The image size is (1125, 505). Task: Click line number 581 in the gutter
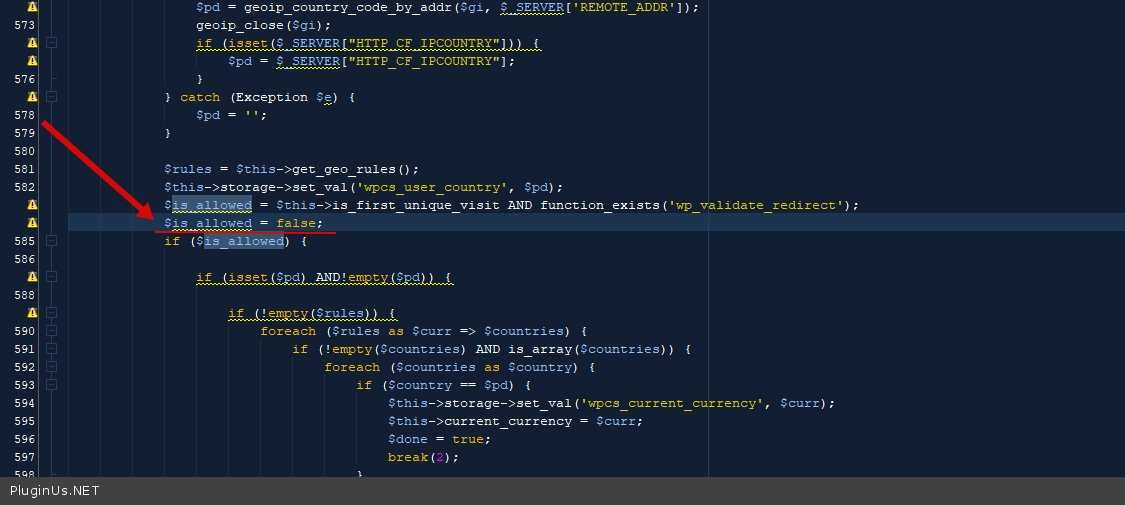[25, 169]
